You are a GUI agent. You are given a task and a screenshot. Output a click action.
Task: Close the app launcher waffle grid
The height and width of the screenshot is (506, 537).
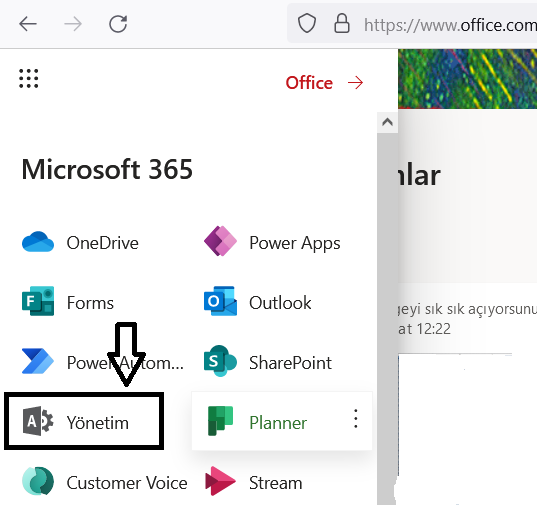click(x=28, y=78)
